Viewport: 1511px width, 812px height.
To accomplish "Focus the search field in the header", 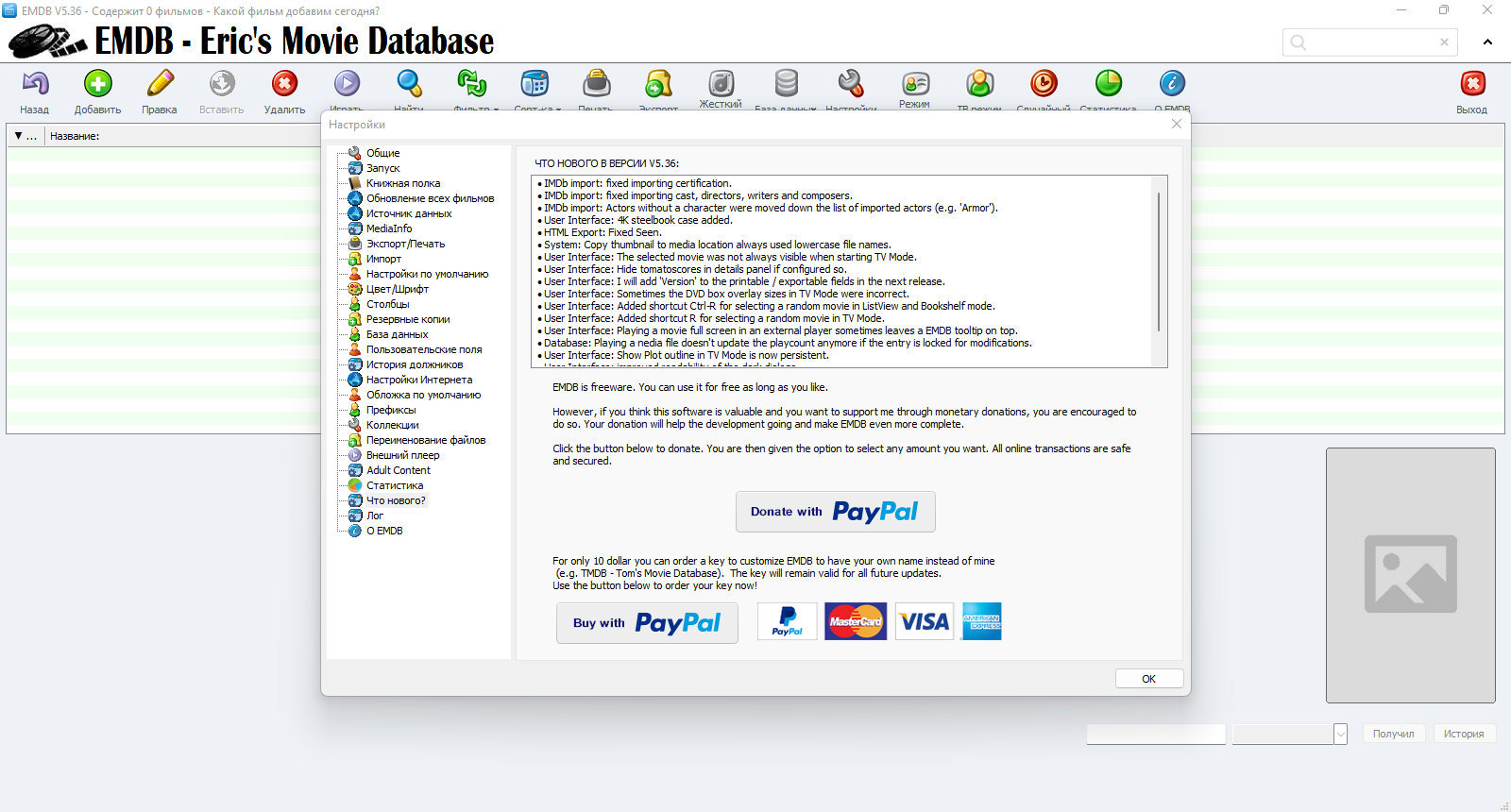I will point(1370,42).
